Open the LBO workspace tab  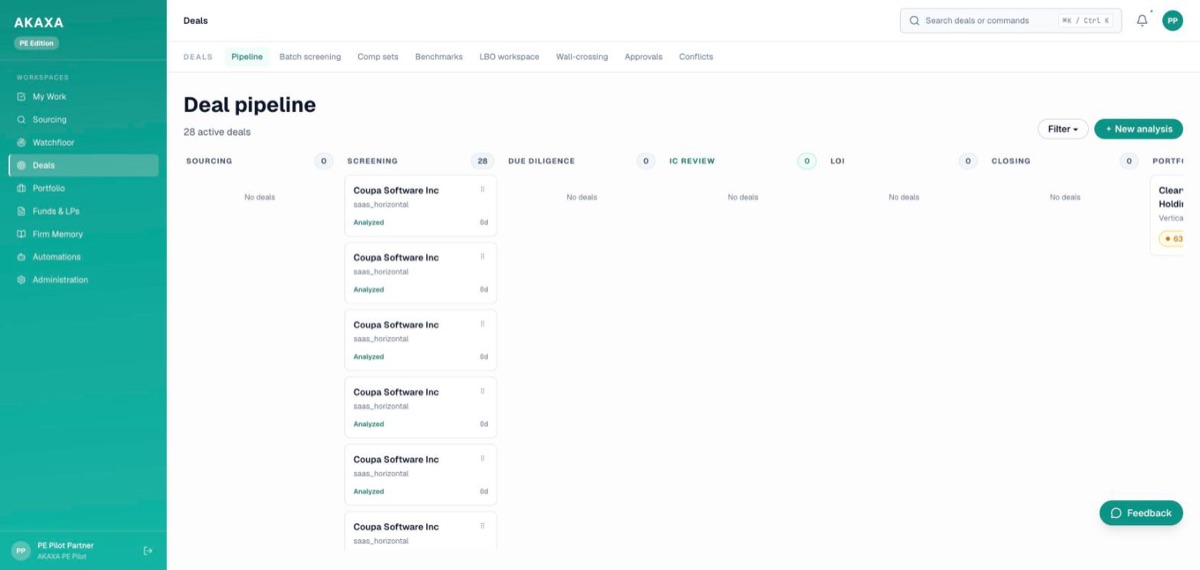pos(509,57)
